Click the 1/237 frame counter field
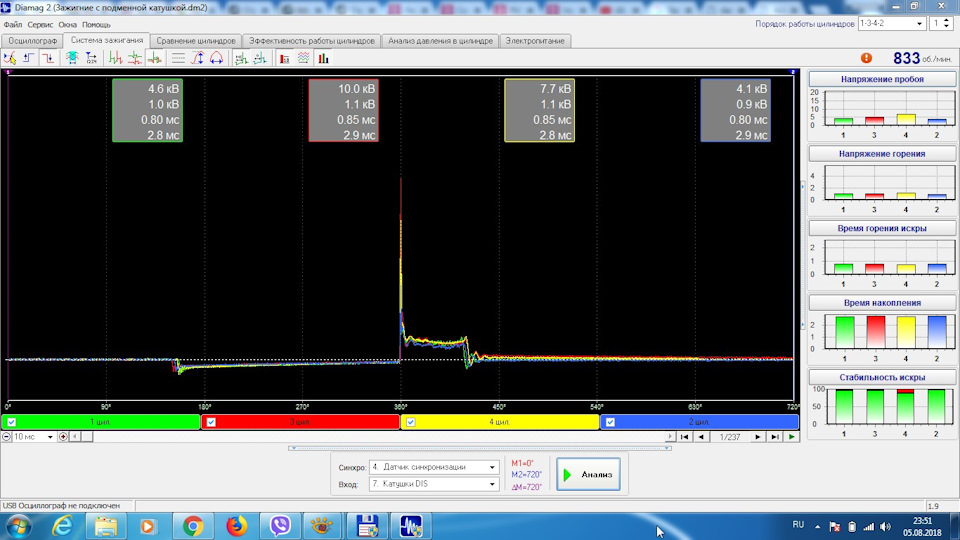960x540 pixels. pos(730,437)
